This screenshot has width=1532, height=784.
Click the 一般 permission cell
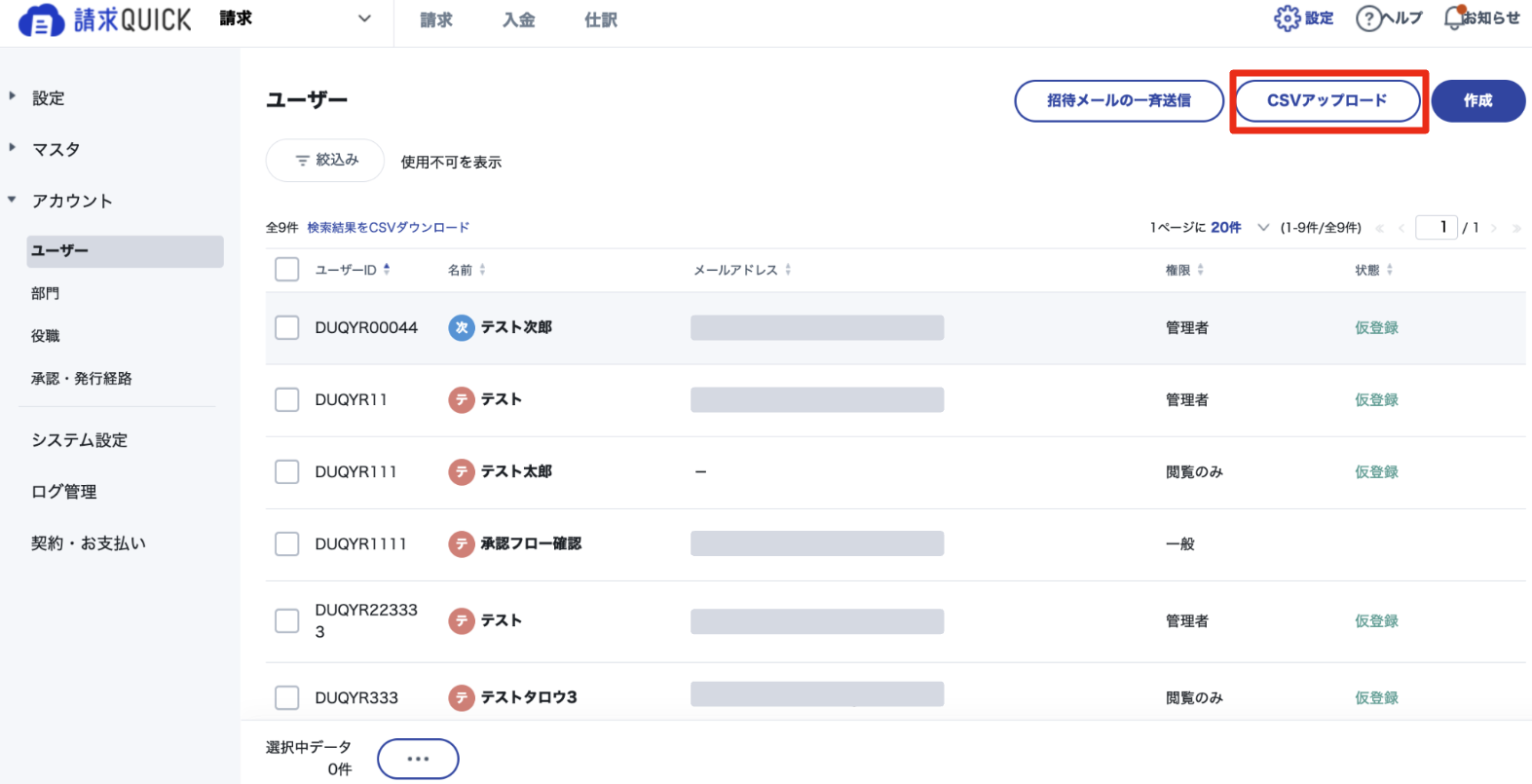[1180, 544]
